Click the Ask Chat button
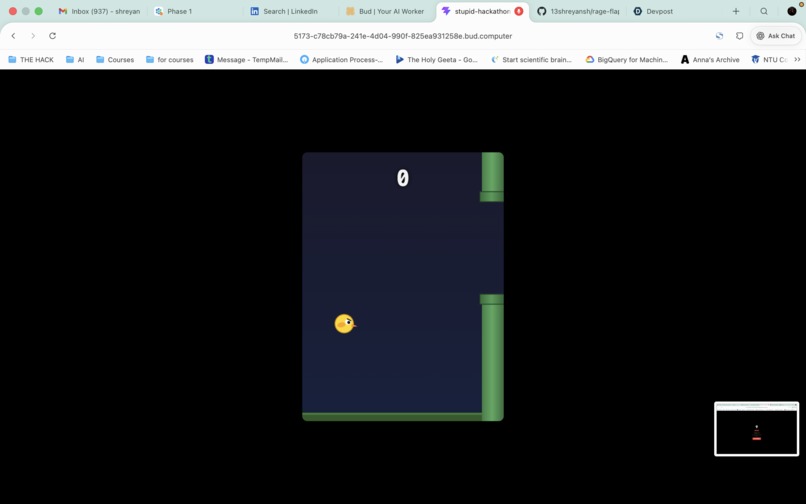This screenshot has width=806, height=504. coord(776,36)
